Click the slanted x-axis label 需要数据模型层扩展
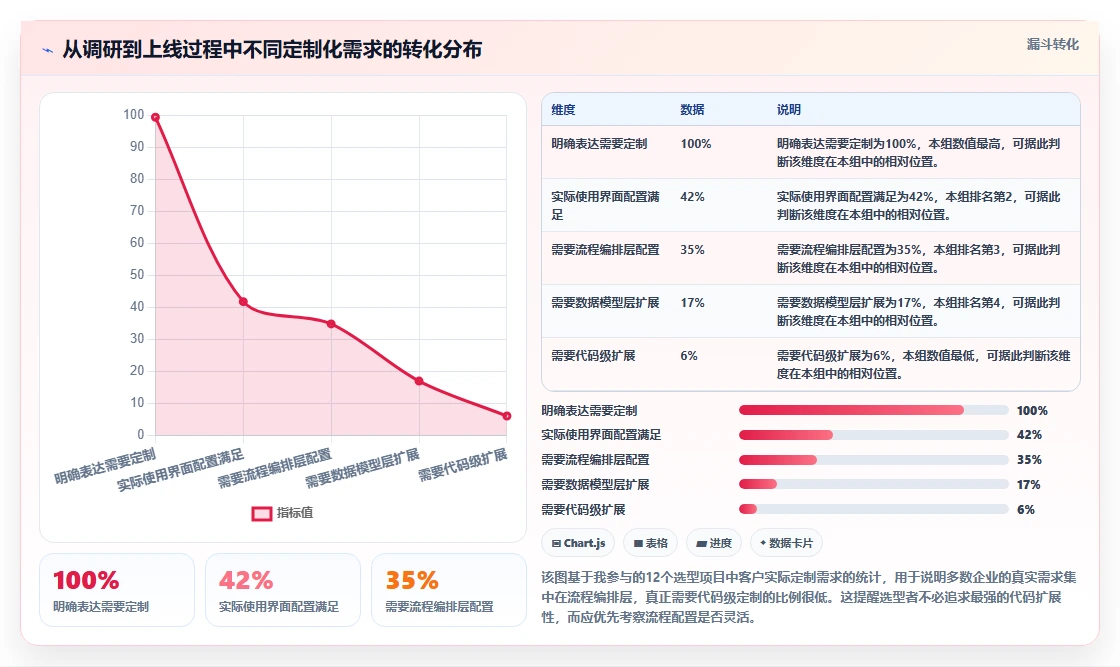Viewport: 1120px width, 667px height. point(363,469)
